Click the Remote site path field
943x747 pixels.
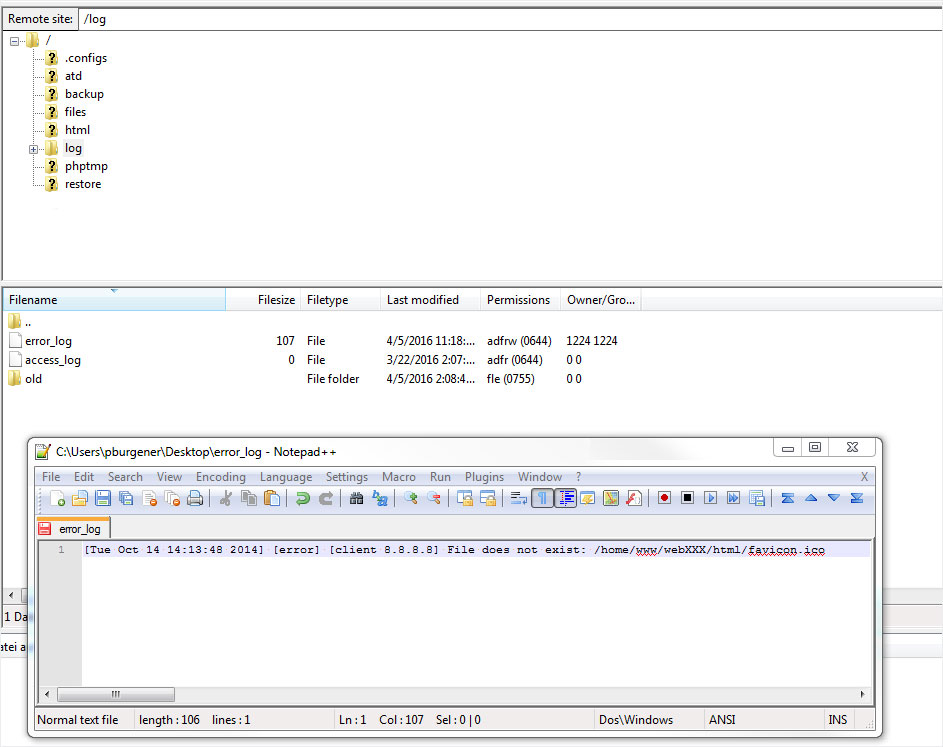point(511,19)
